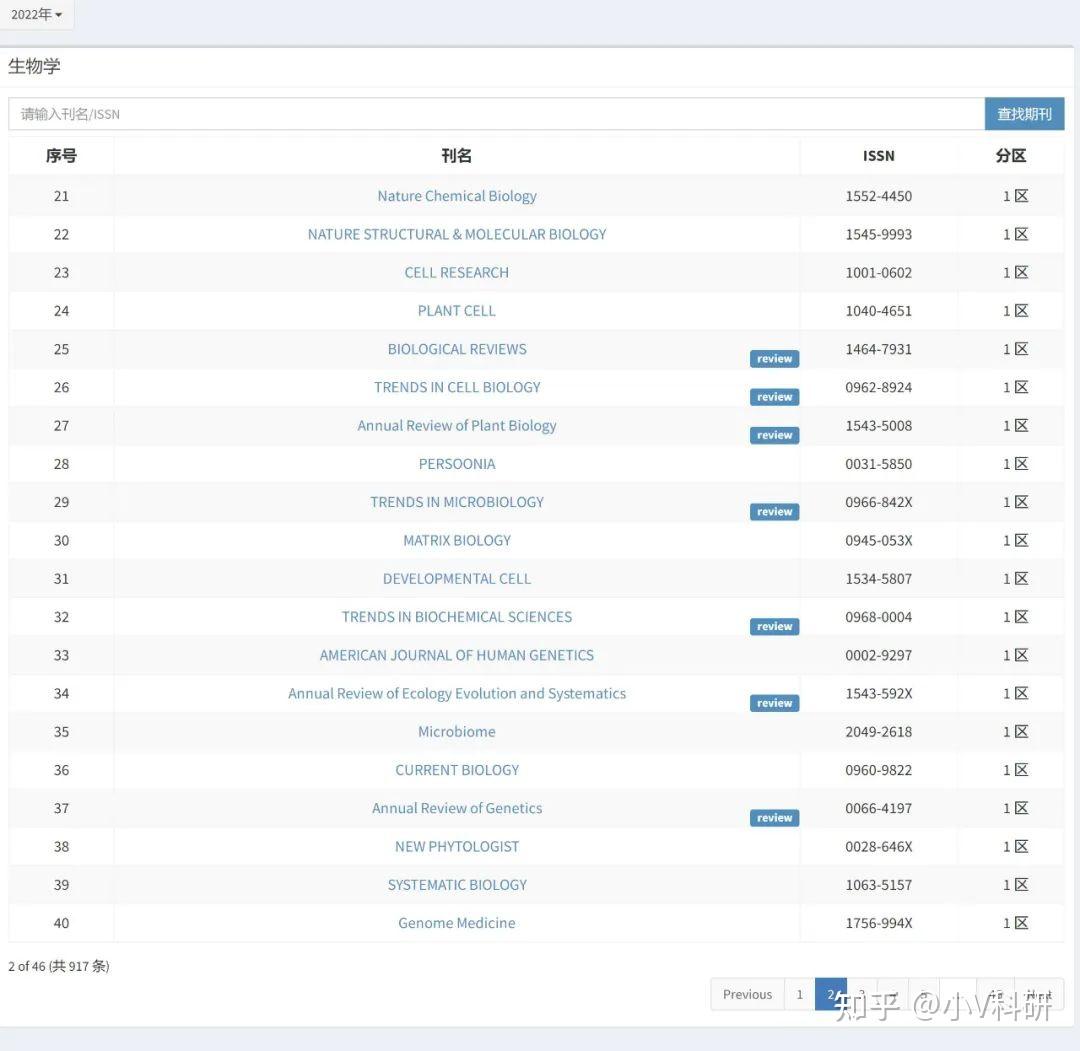Click review badge for Annual Review of Genetics
The image size is (1080, 1051).
pos(774,818)
